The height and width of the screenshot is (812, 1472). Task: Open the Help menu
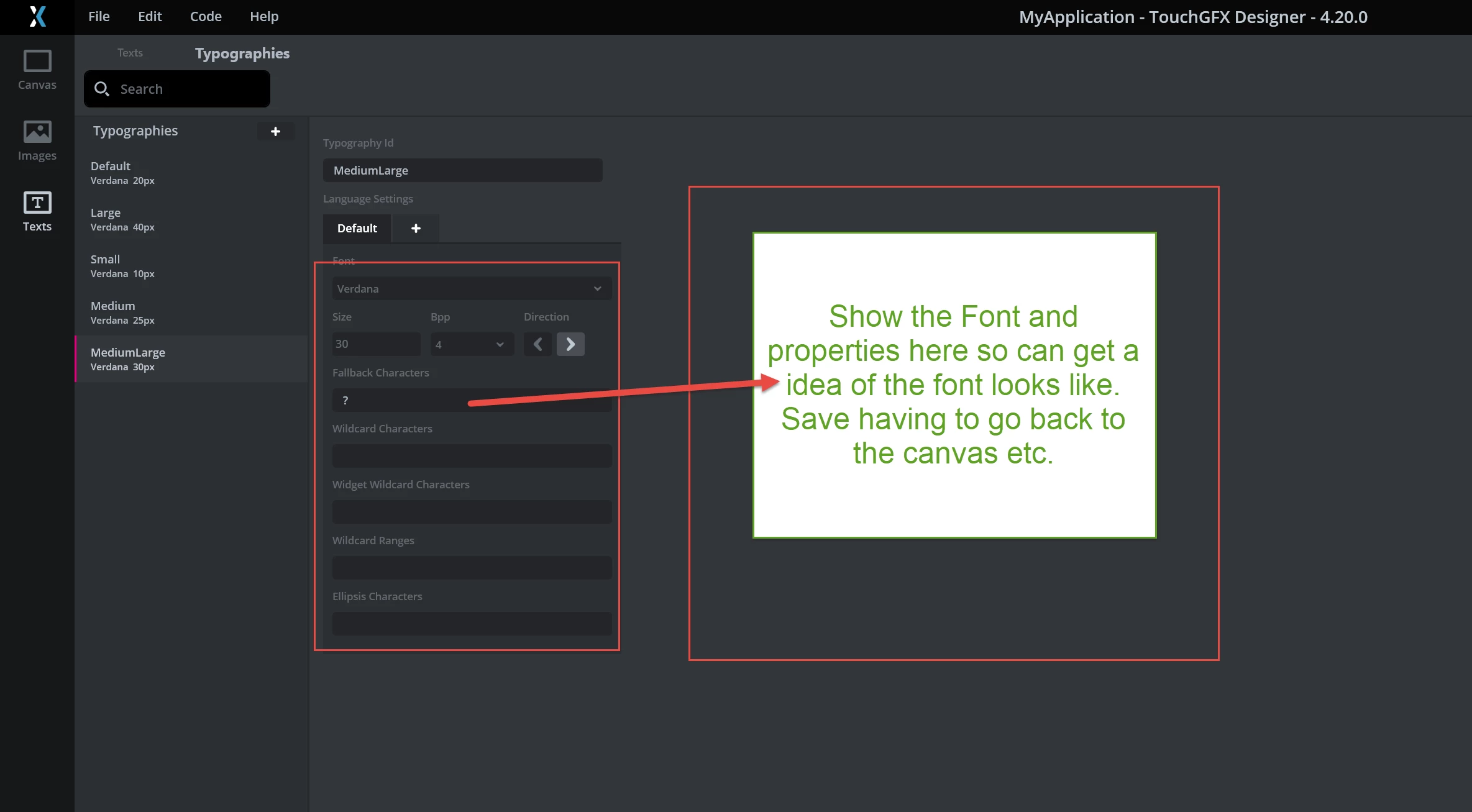pos(264,17)
